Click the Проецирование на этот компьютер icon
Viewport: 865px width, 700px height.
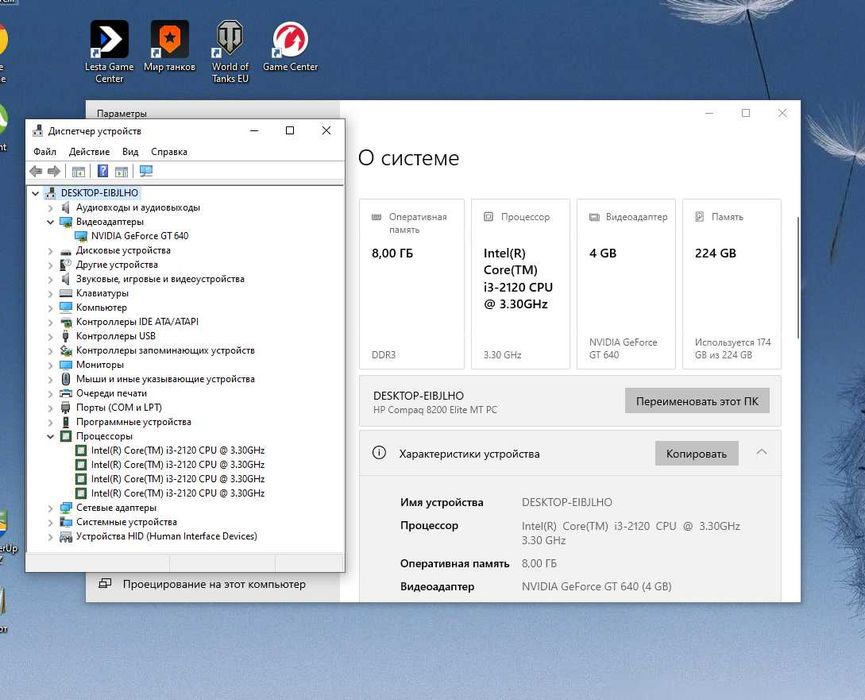(105, 584)
